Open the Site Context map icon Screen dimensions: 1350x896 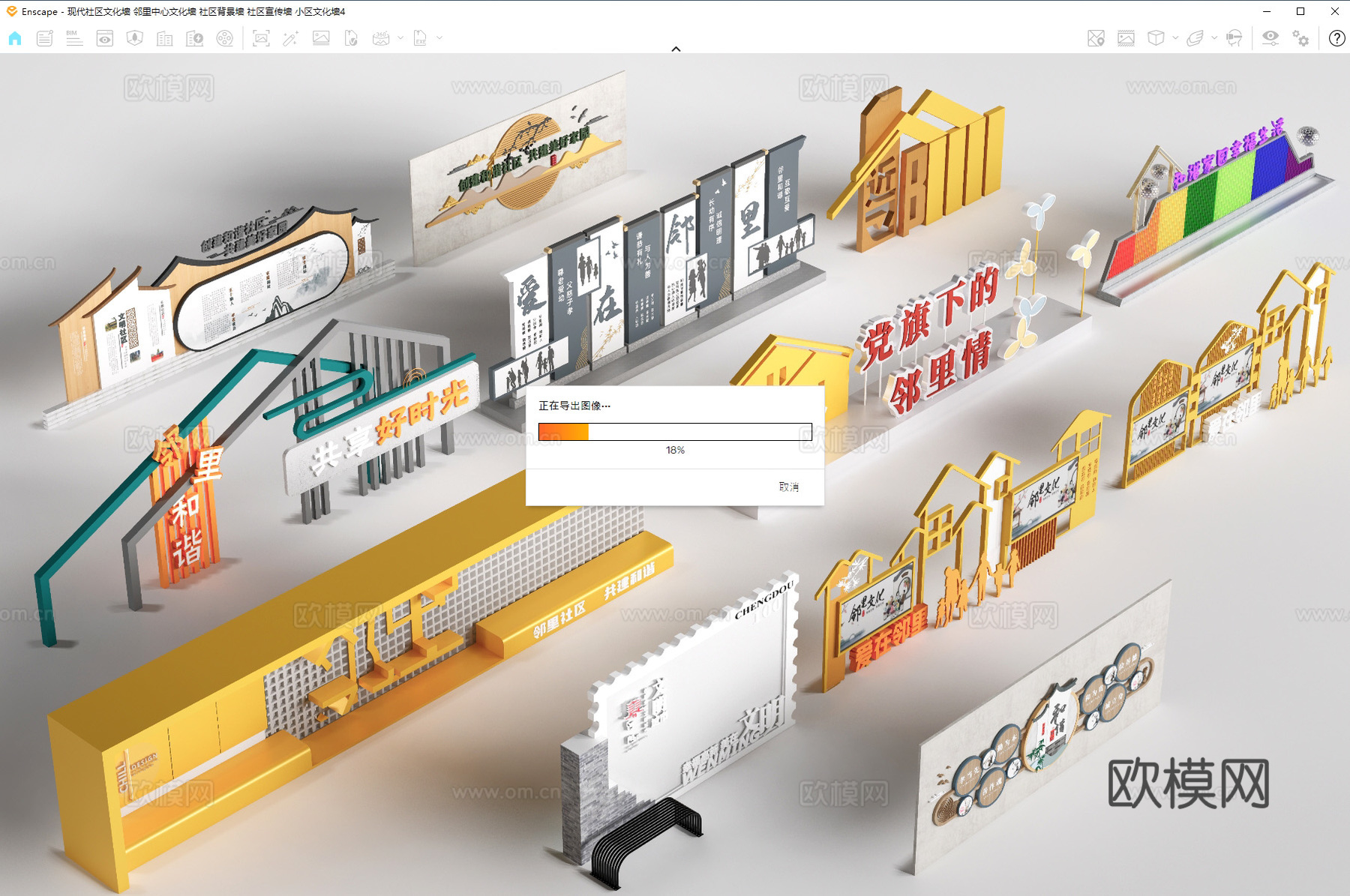click(135, 38)
